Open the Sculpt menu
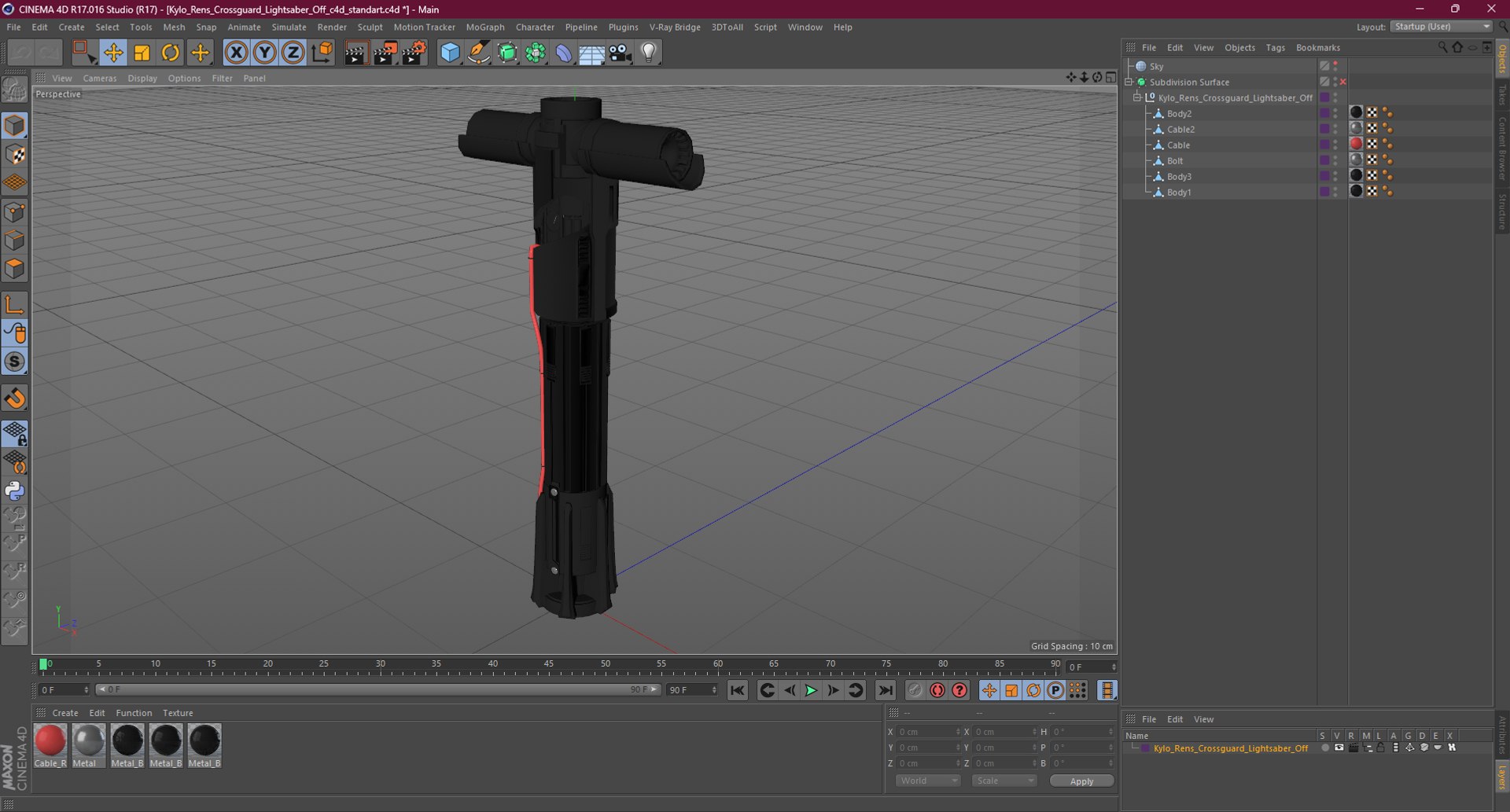 (x=370, y=27)
